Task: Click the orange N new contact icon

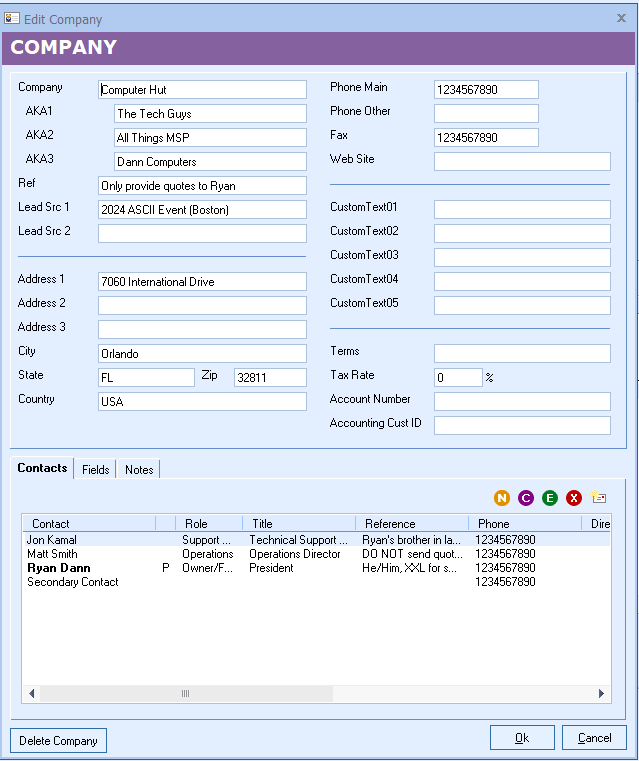Action: 502,498
